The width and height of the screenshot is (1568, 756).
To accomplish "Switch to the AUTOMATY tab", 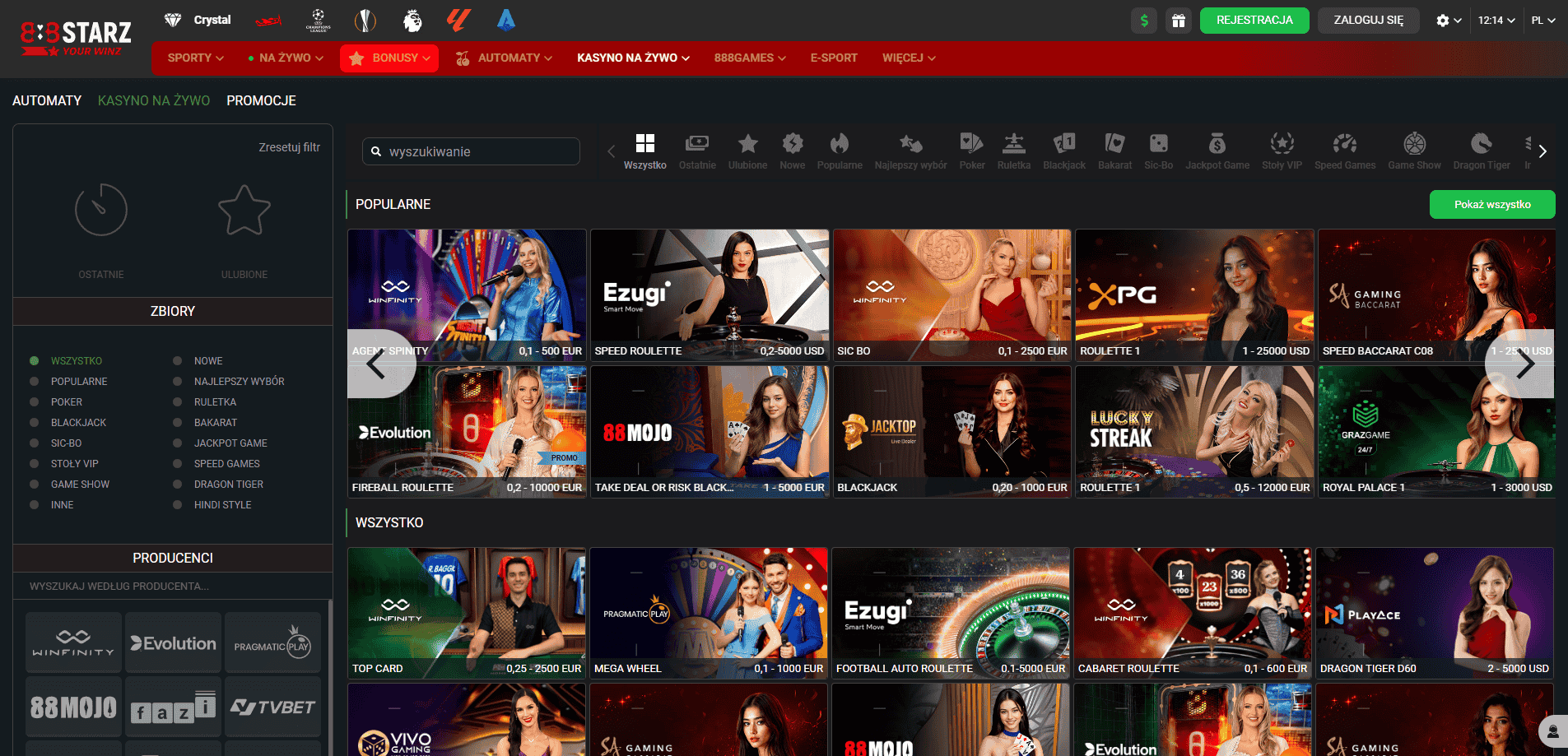I will tap(47, 100).
